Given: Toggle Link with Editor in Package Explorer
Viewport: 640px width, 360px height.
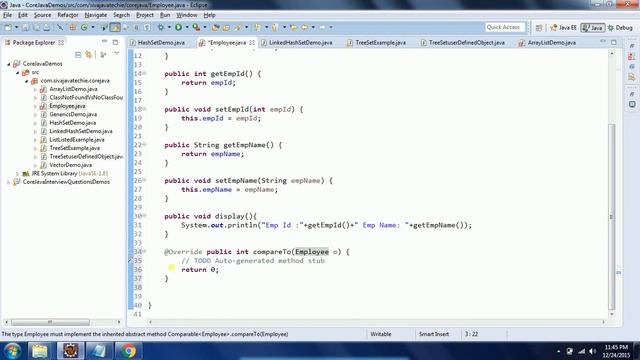Looking at the screenshot, I should (x=89, y=54).
